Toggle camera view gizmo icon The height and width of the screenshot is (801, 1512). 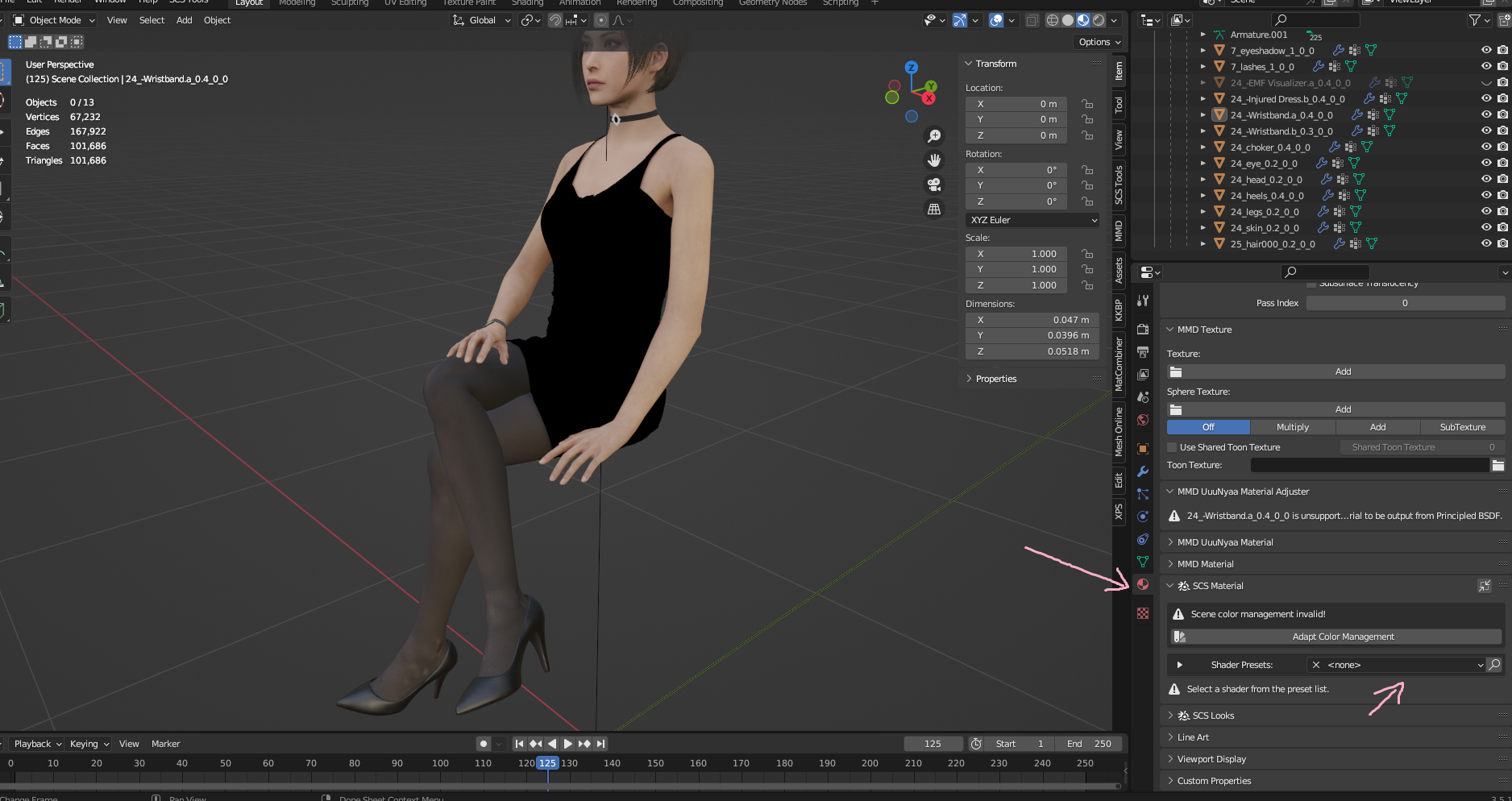(x=934, y=185)
